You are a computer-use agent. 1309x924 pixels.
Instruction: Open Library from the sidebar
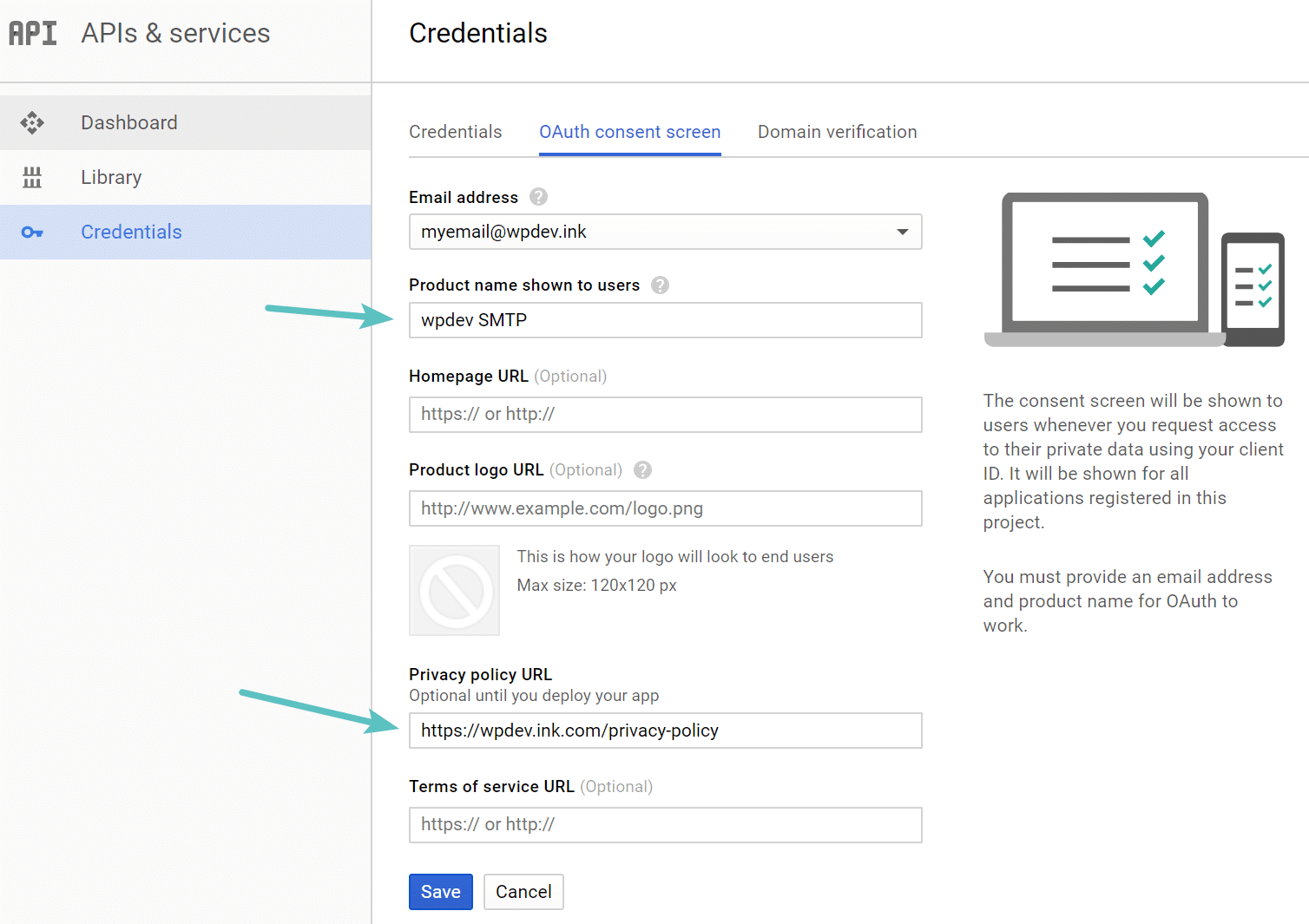(x=110, y=177)
